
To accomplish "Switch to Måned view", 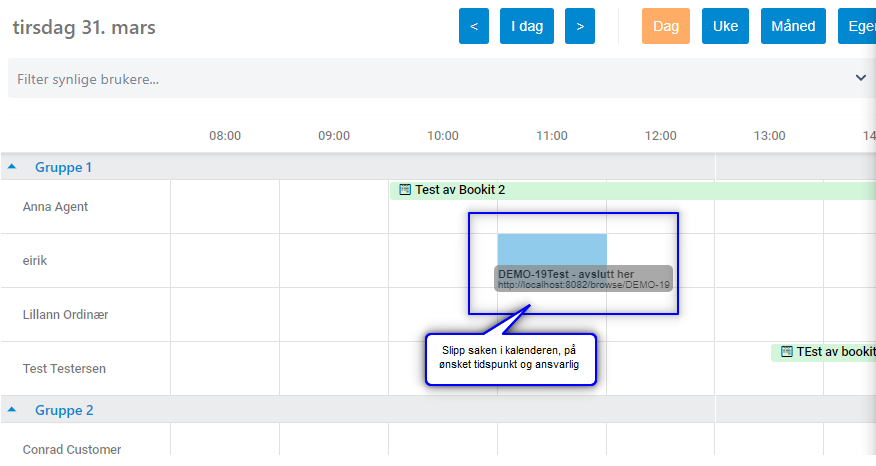I will tap(793, 26).
